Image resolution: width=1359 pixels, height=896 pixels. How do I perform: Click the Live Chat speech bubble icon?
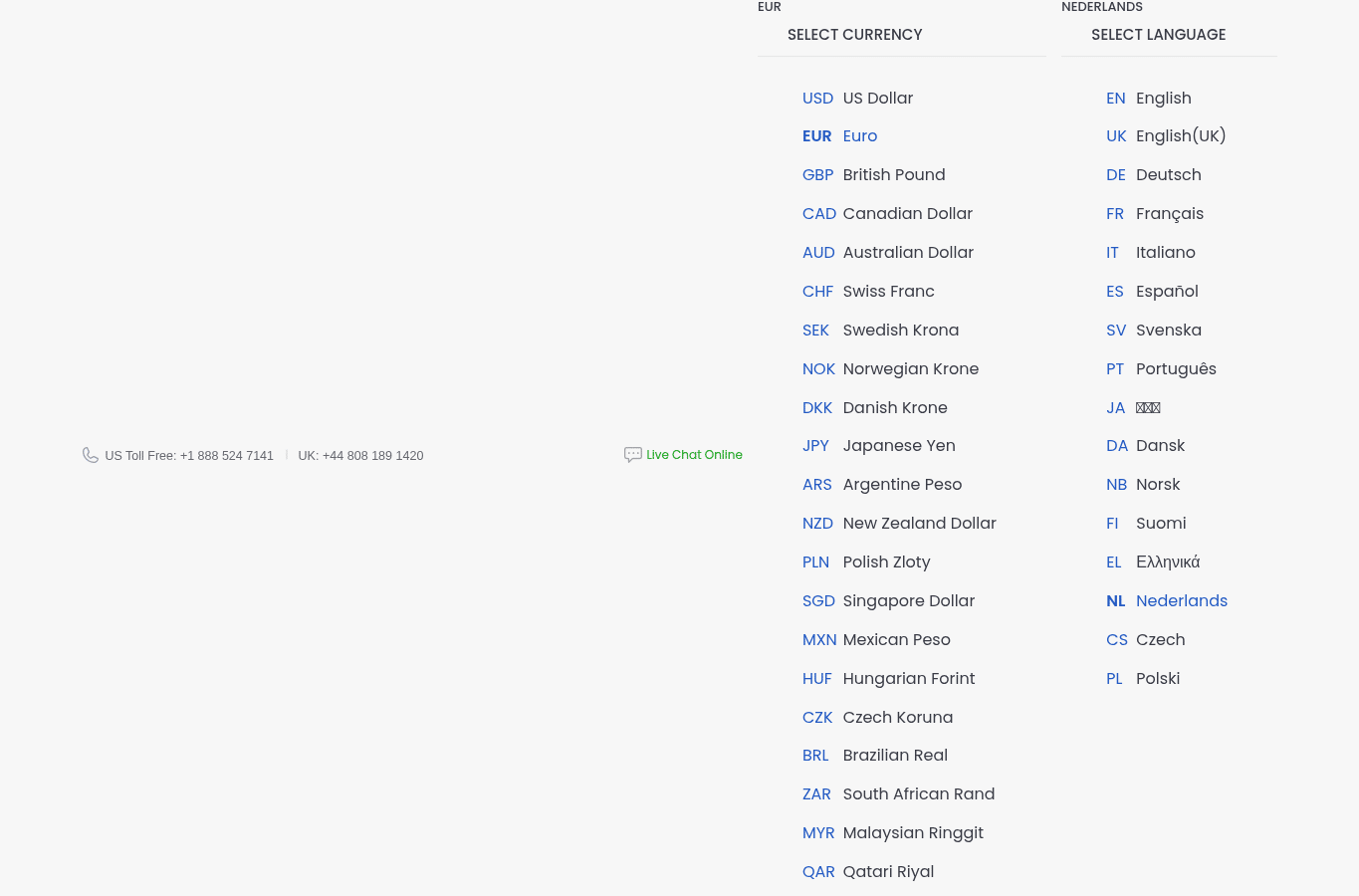633,455
